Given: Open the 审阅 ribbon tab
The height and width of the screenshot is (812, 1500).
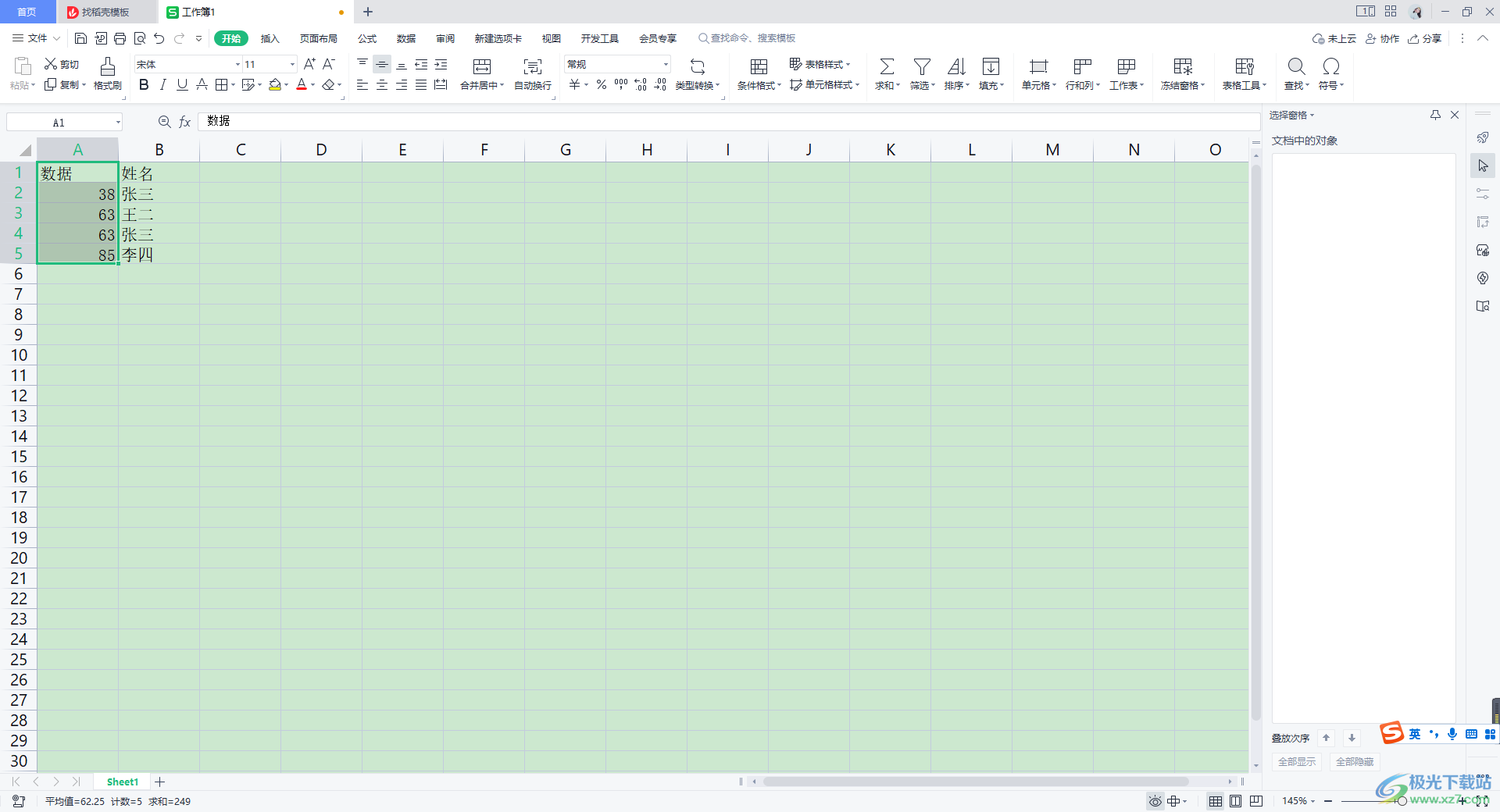Looking at the screenshot, I should coord(445,38).
